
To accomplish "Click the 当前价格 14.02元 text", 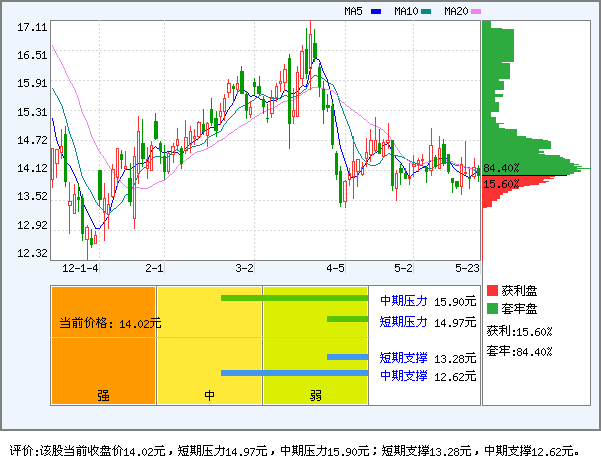I will [x=109, y=323].
